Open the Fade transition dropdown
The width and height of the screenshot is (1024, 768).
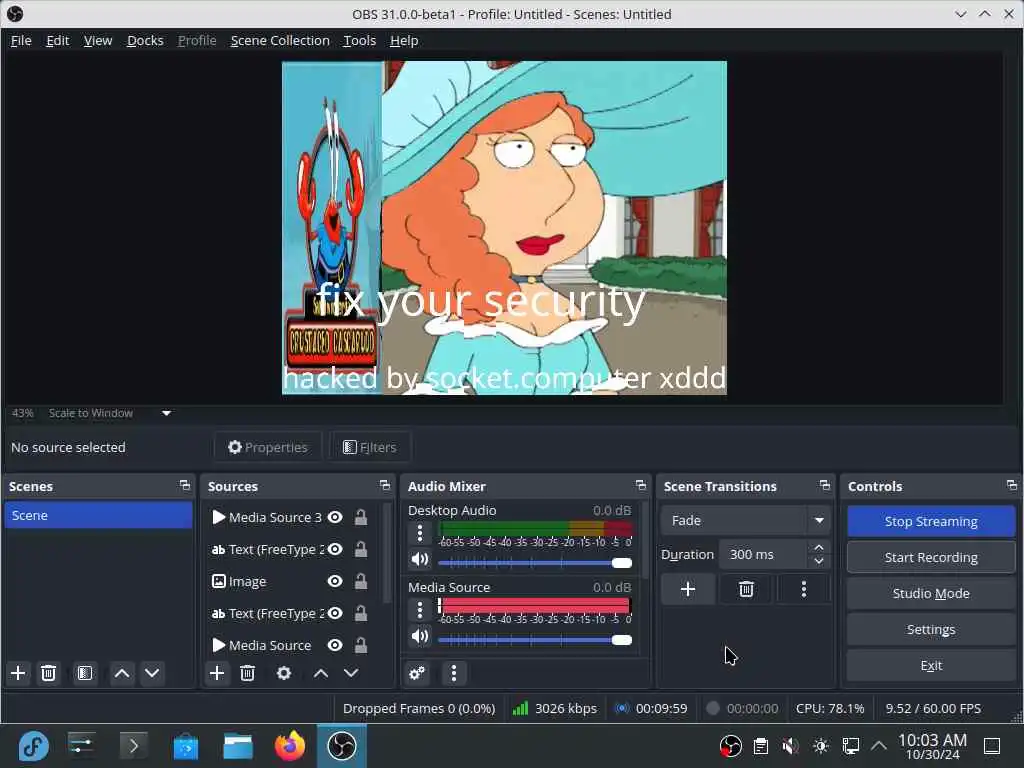(x=746, y=520)
